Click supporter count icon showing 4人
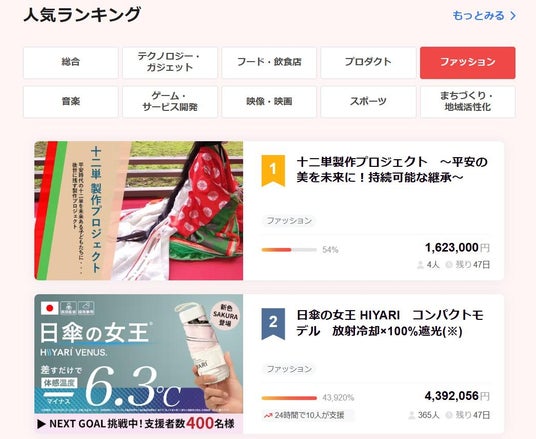The image size is (536, 439). 420,265
